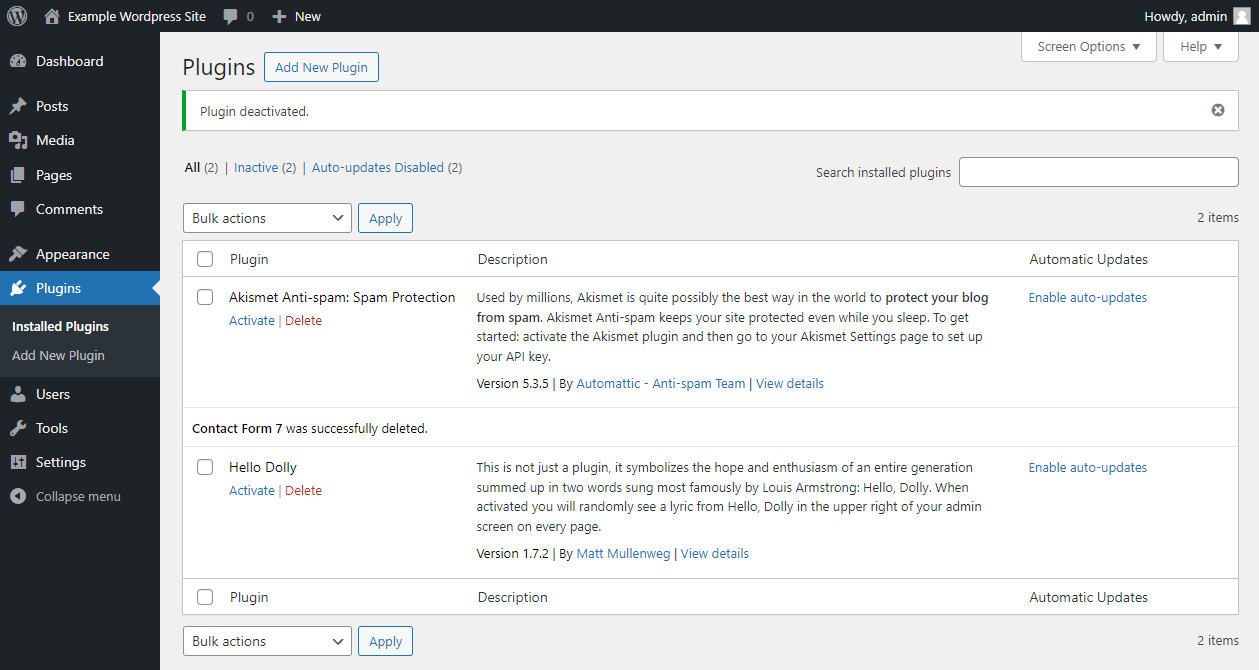The width and height of the screenshot is (1259, 670).
Task: Expand the Help panel
Action: click(x=1201, y=47)
